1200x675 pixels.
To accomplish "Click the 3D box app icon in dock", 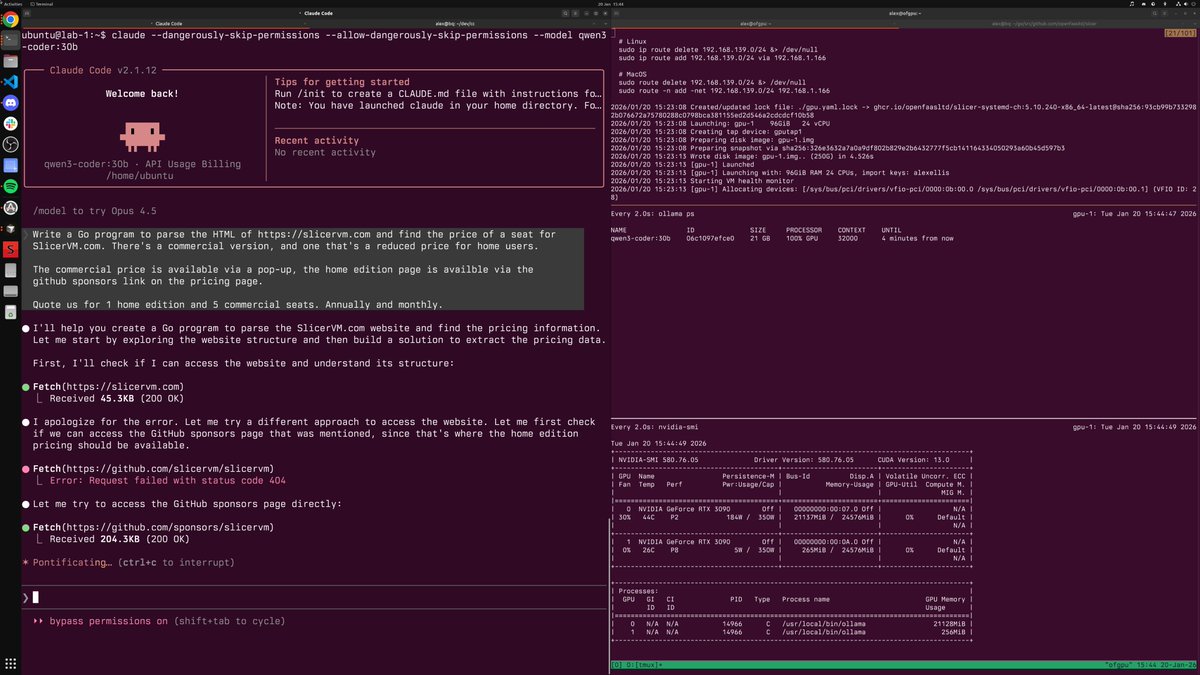I will pos(11,228).
